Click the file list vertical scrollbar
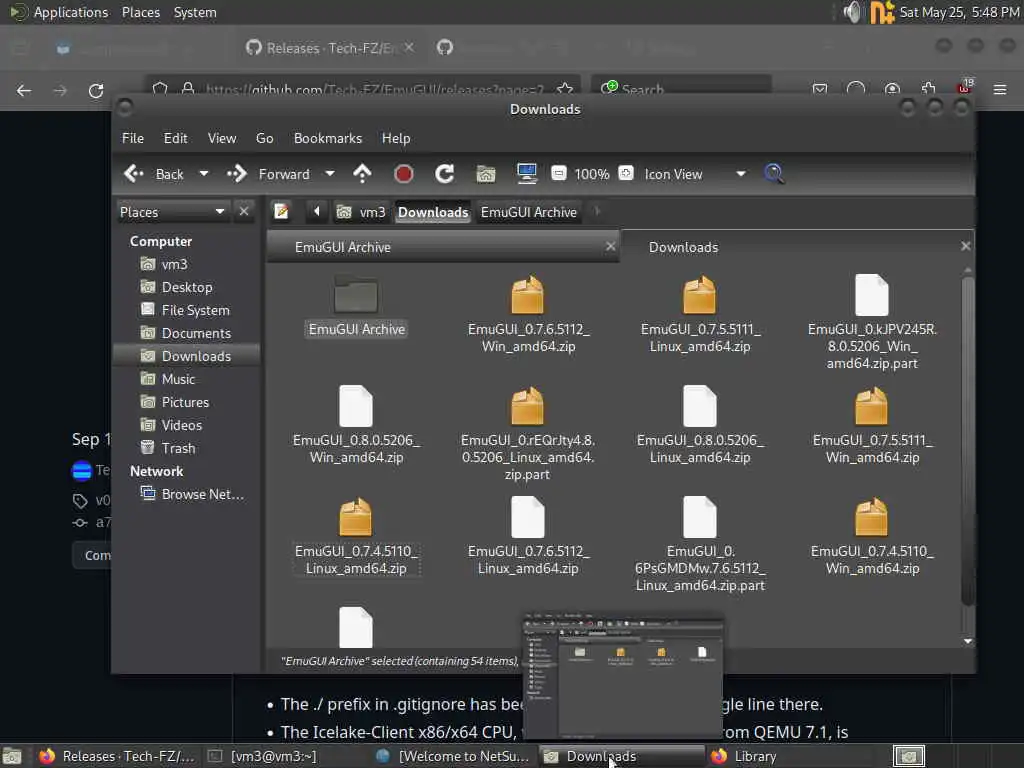 [x=968, y=441]
